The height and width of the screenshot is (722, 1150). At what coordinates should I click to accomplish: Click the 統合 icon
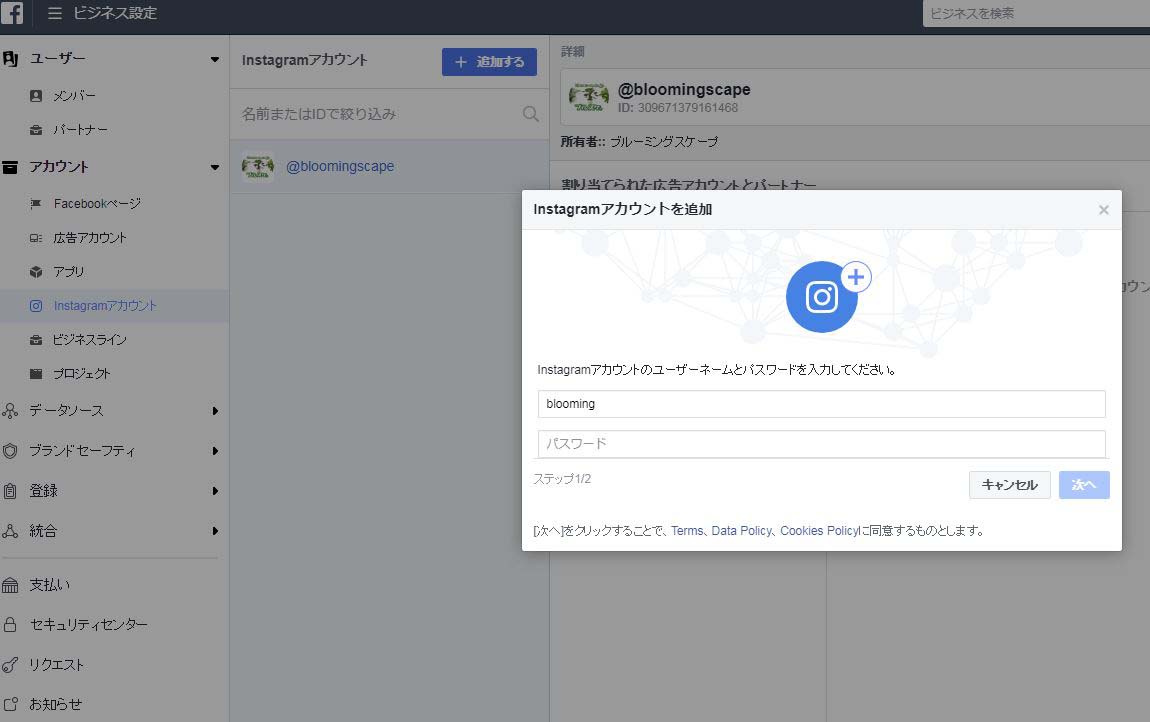point(10,531)
